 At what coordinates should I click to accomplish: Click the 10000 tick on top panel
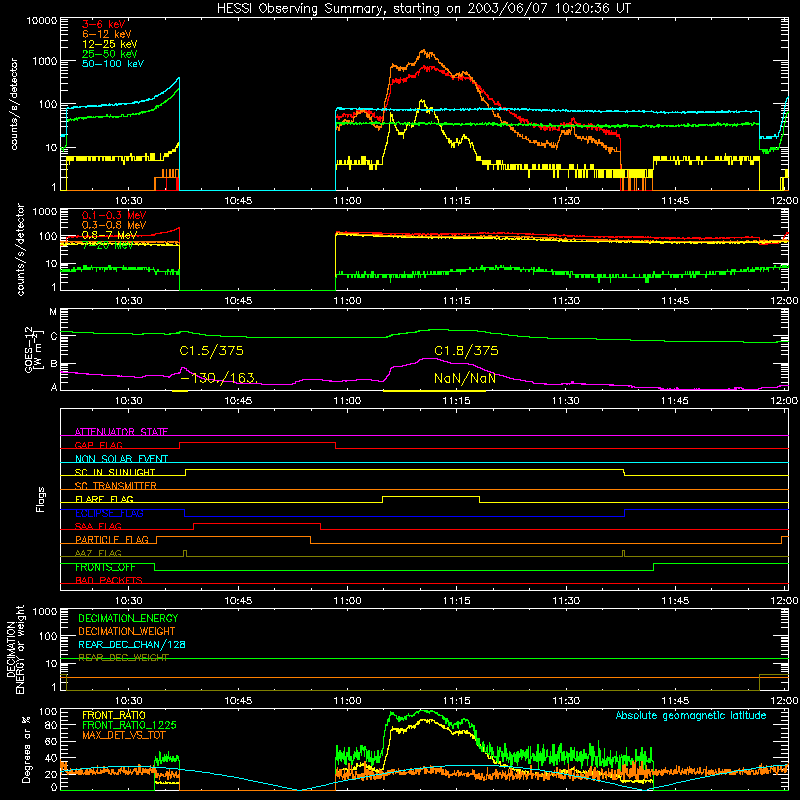42,21
